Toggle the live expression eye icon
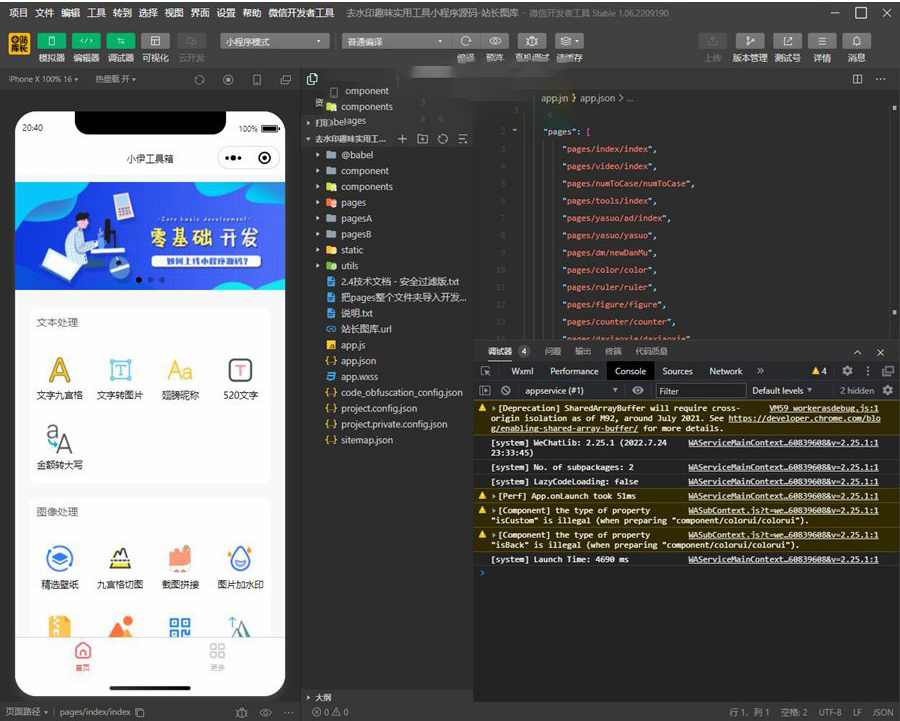Screen dimensions: 900x721 click(638, 391)
